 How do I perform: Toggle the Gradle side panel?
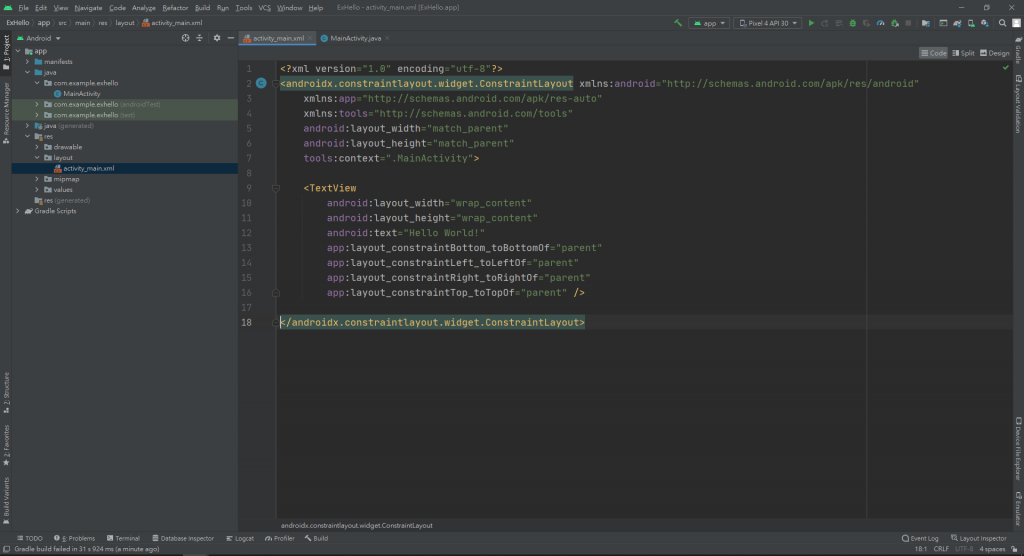tap(1018, 50)
